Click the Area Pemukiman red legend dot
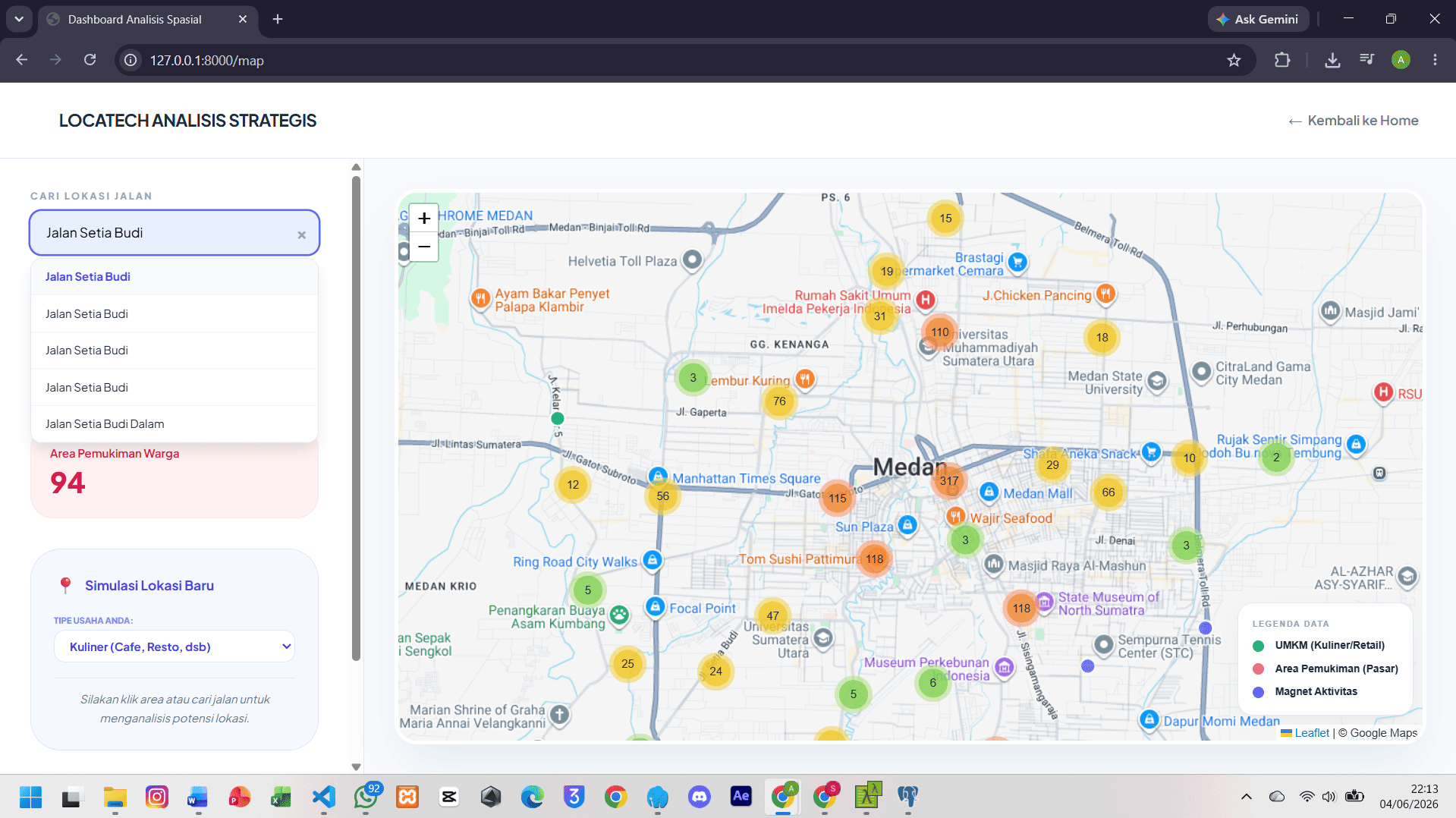Screen dimensions: 1456x818 pyautogui.click(x=1259, y=669)
